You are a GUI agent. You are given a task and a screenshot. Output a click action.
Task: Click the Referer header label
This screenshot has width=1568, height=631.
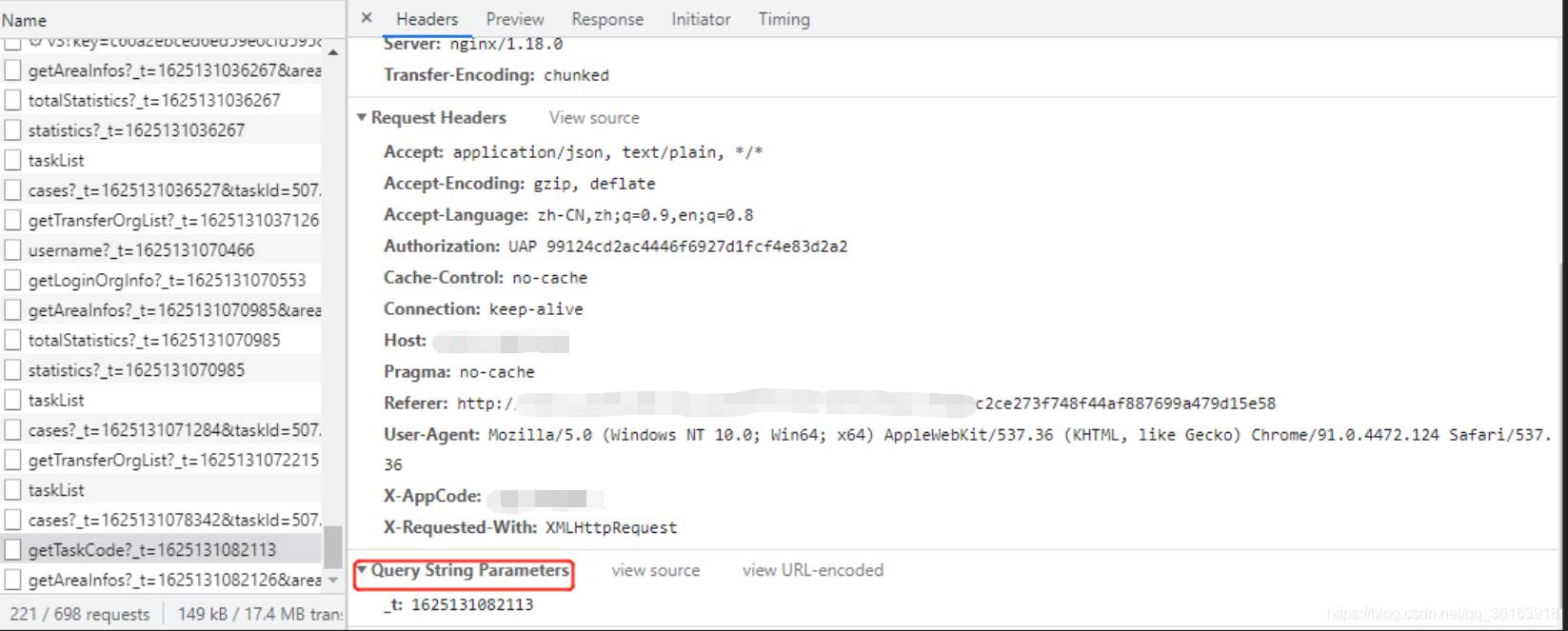pyautogui.click(x=415, y=404)
